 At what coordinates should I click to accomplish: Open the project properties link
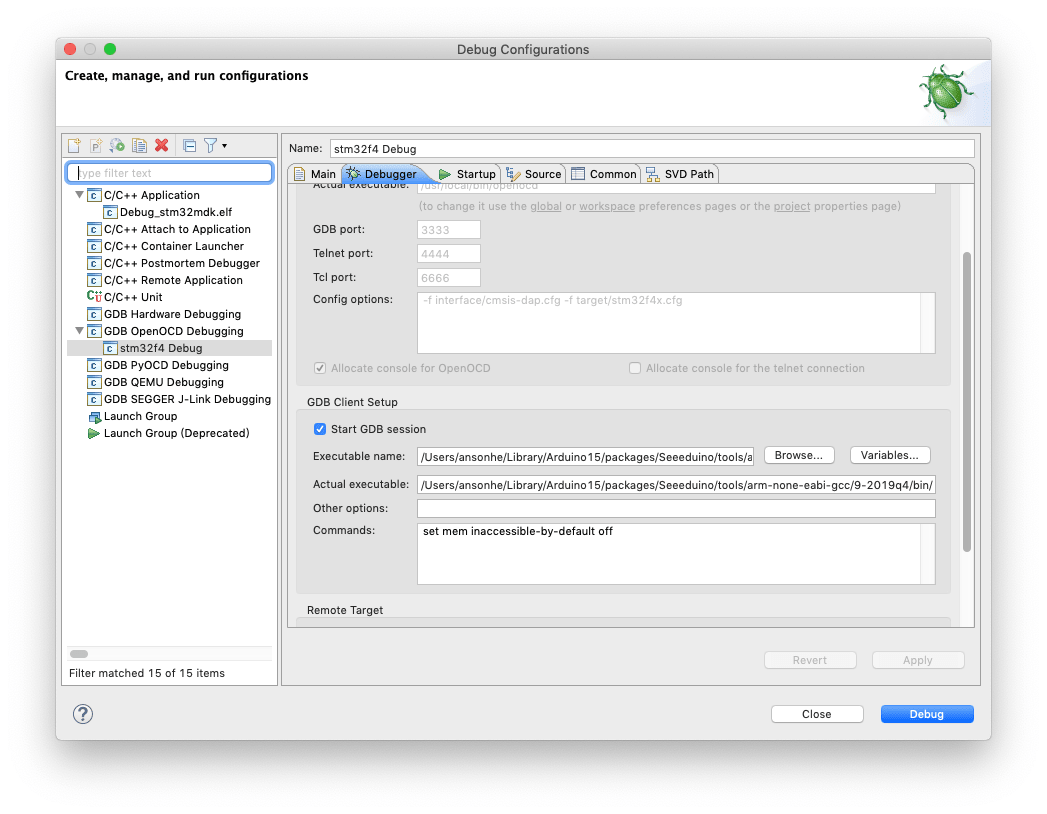point(792,206)
